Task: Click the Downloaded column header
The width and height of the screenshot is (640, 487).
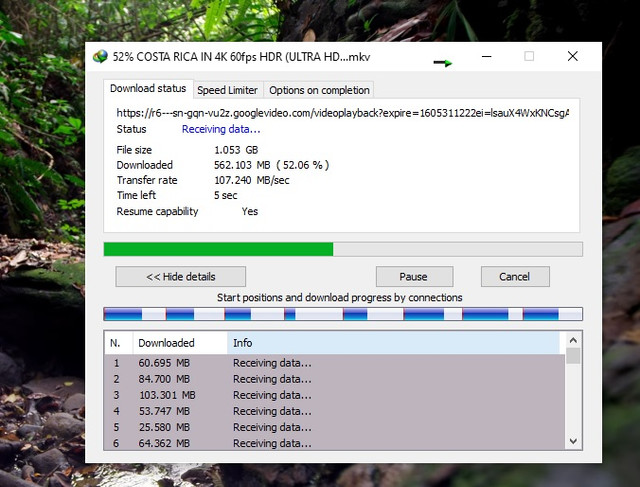Action: point(180,343)
